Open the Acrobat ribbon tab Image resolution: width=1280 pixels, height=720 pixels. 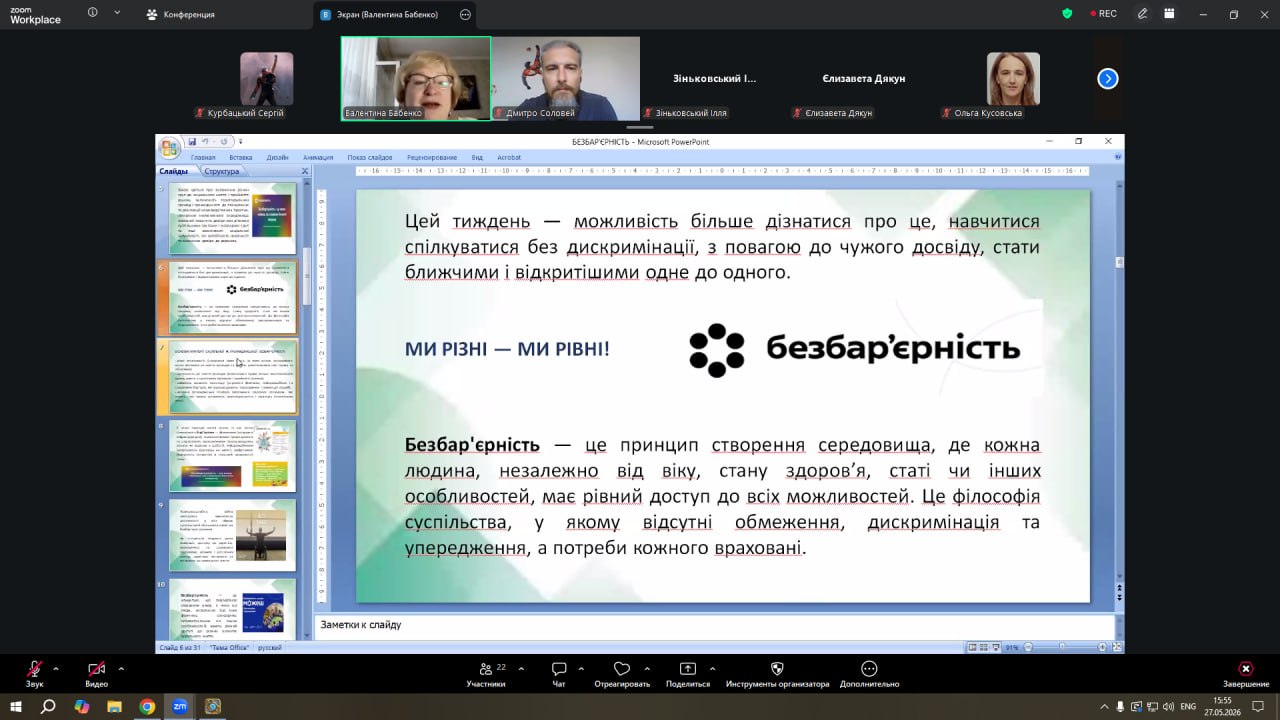pyautogui.click(x=509, y=158)
